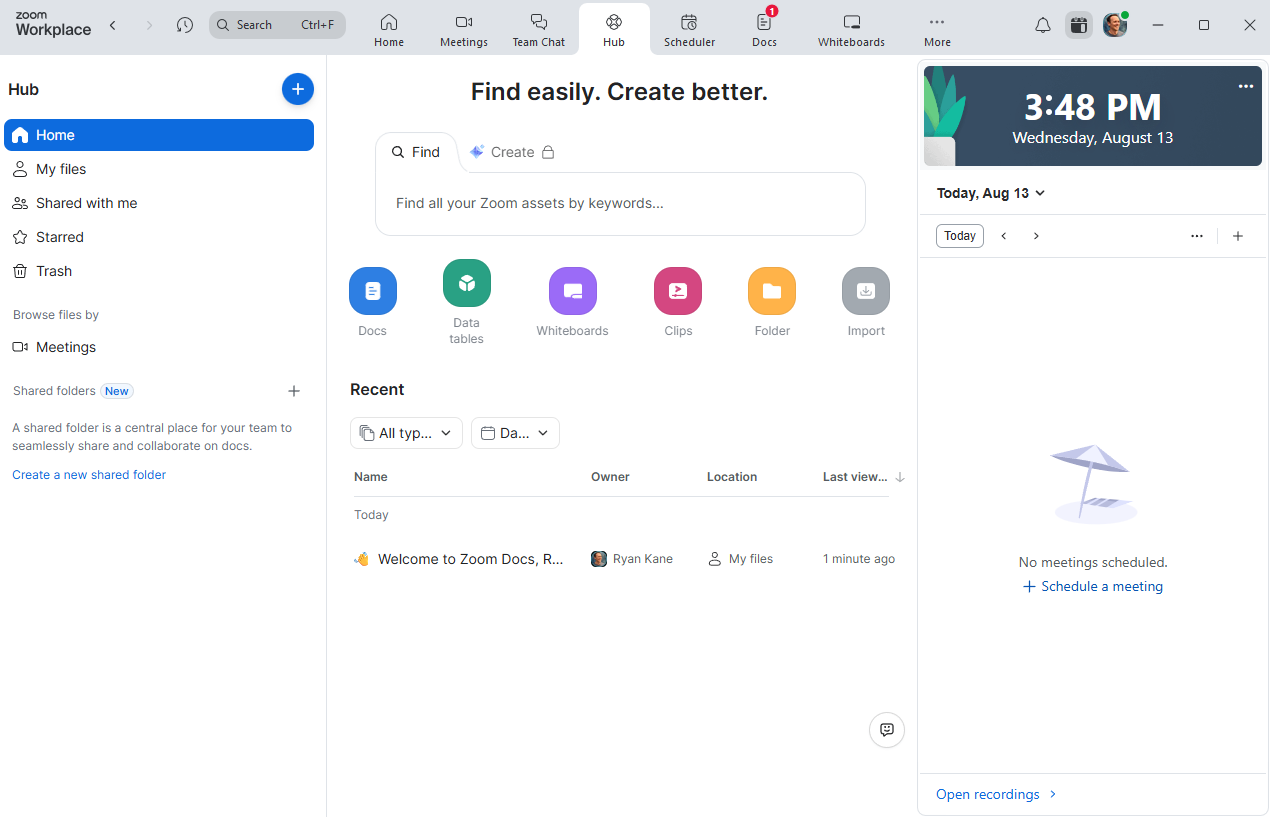The image size is (1270, 817).
Task: Open the More menu in top bar
Action: pyautogui.click(x=937, y=30)
